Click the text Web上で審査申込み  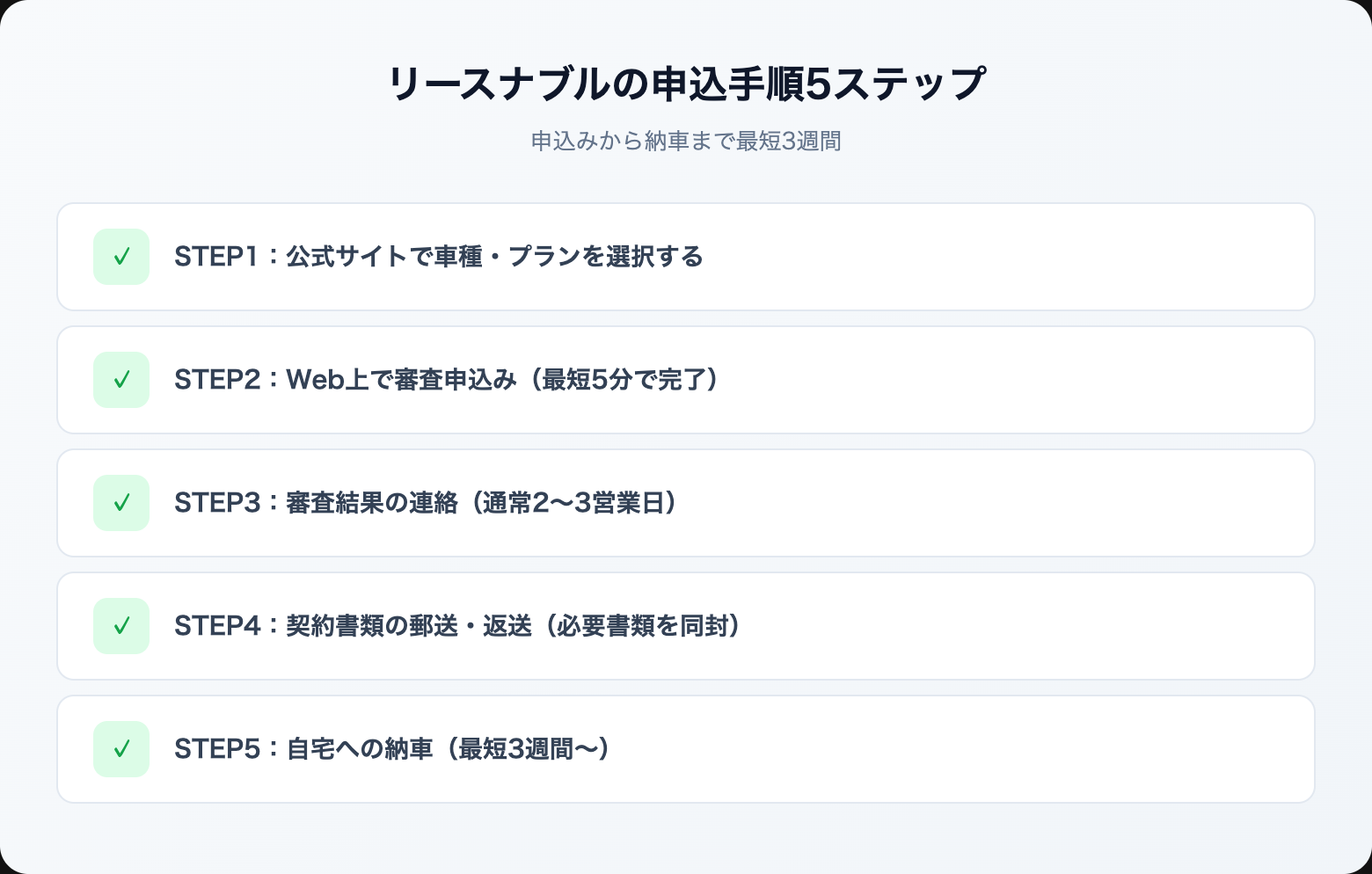tap(401, 380)
